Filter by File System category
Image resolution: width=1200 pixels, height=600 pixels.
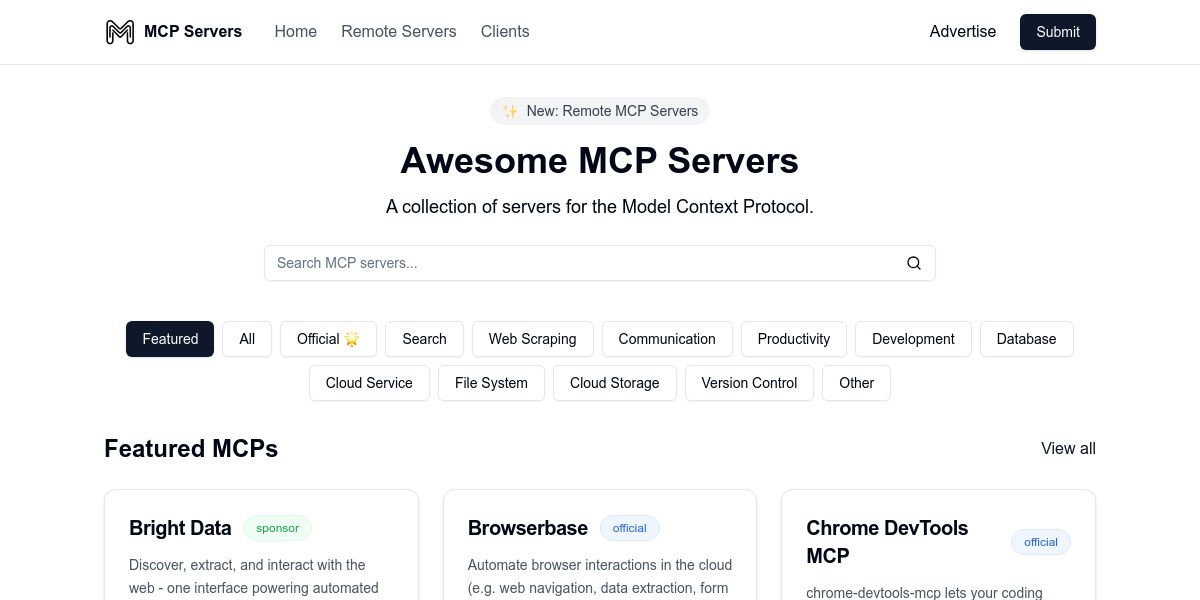point(491,383)
